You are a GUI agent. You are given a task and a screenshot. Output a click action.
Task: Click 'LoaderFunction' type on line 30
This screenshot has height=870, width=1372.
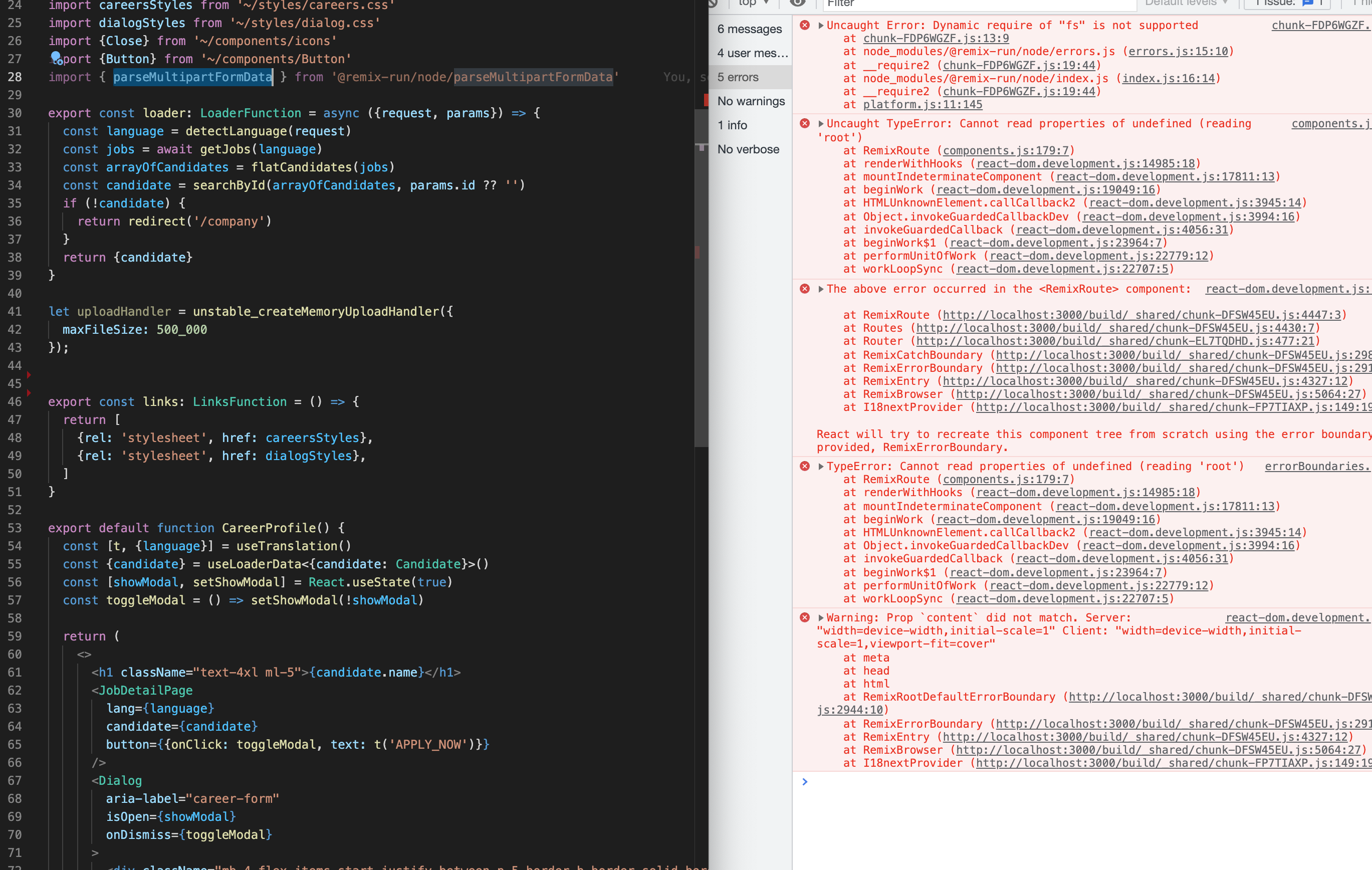click(x=251, y=113)
